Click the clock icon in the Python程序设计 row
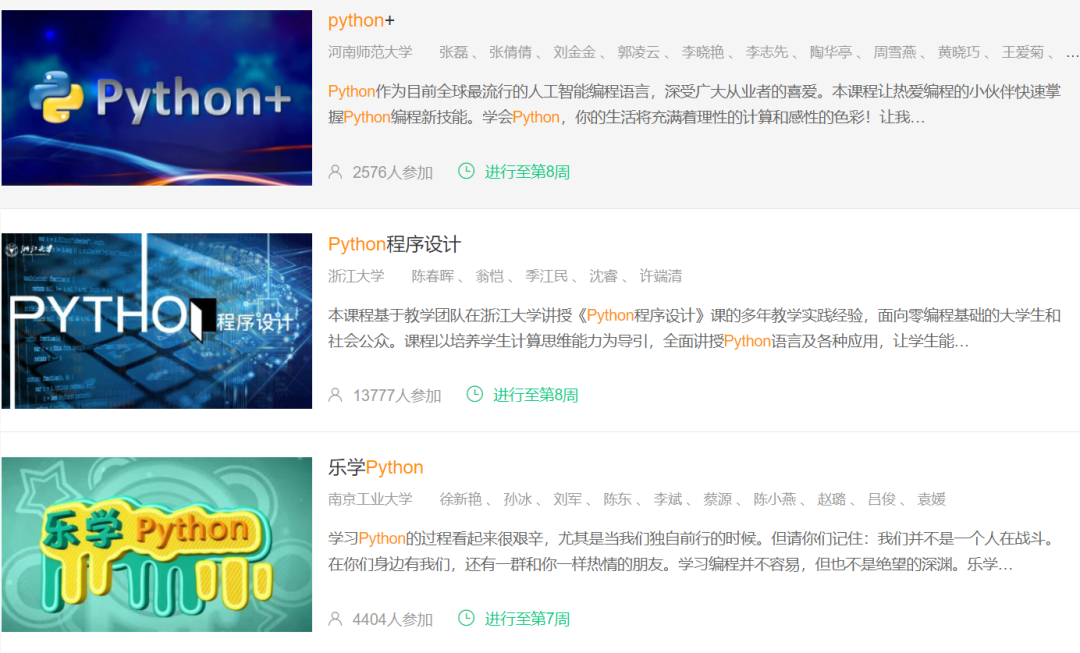This screenshot has width=1080, height=653. pos(475,394)
